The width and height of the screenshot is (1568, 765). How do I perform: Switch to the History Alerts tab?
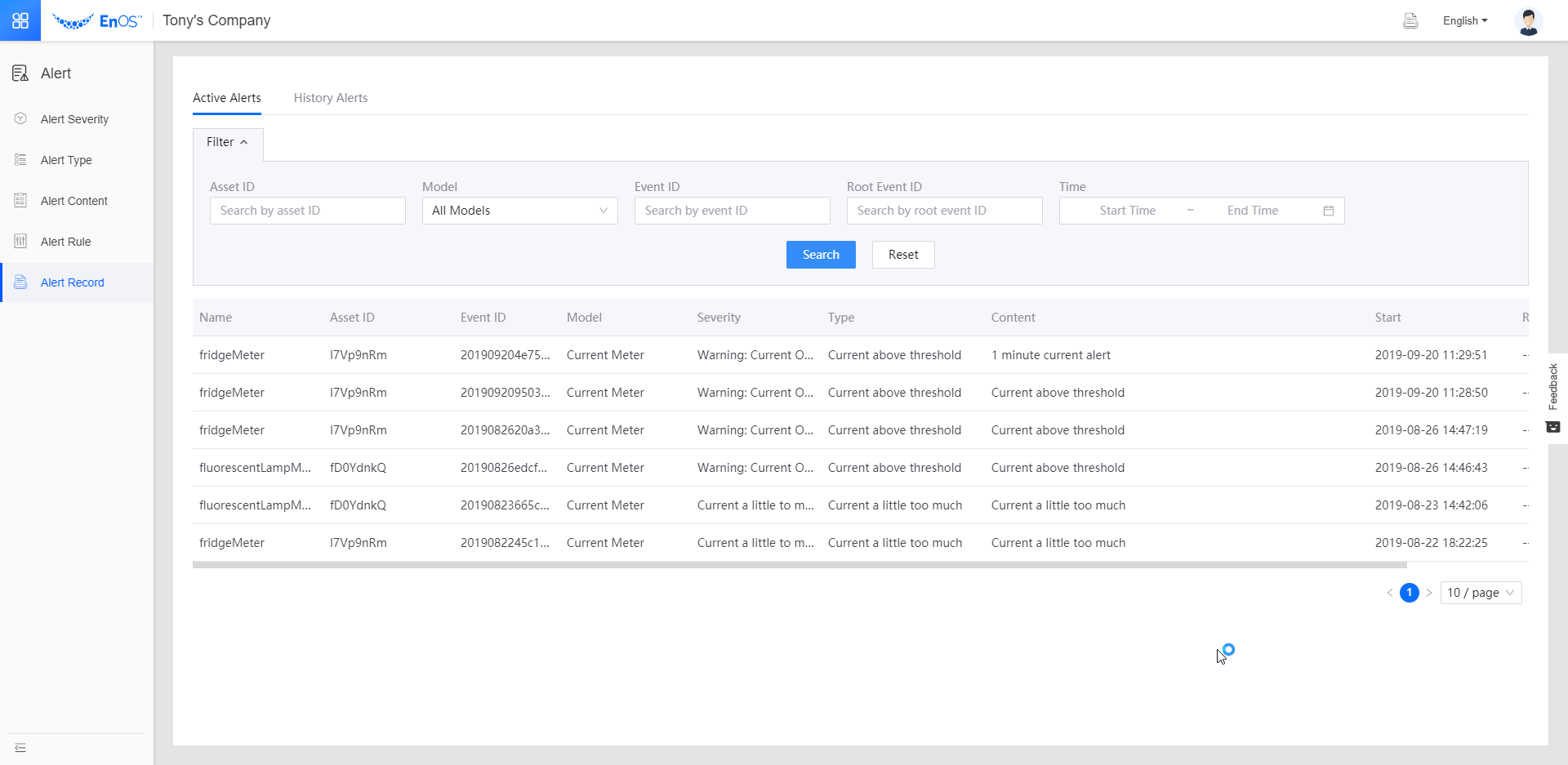331,98
